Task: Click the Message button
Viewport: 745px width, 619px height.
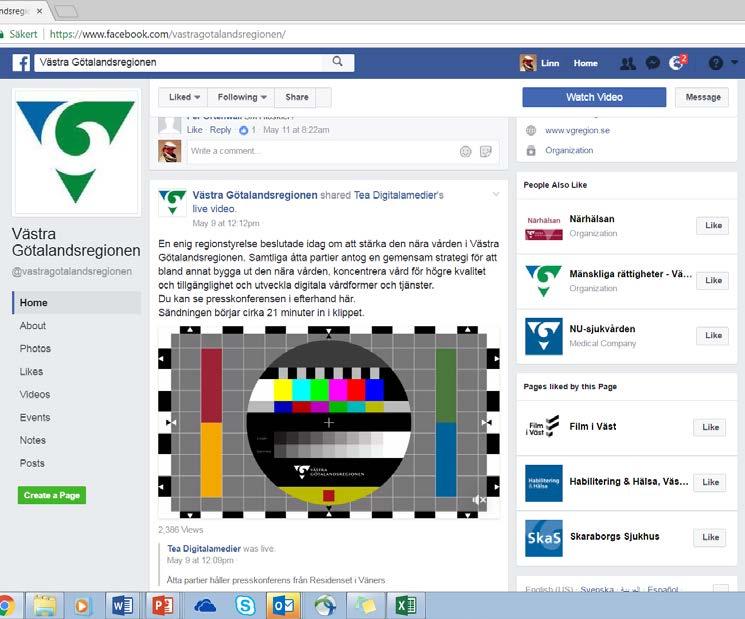Action: (x=703, y=97)
